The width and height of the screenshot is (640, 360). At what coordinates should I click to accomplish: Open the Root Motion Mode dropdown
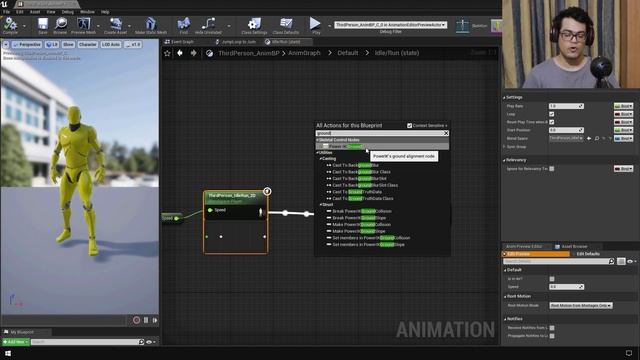pyautogui.click(x=581, y=305)
